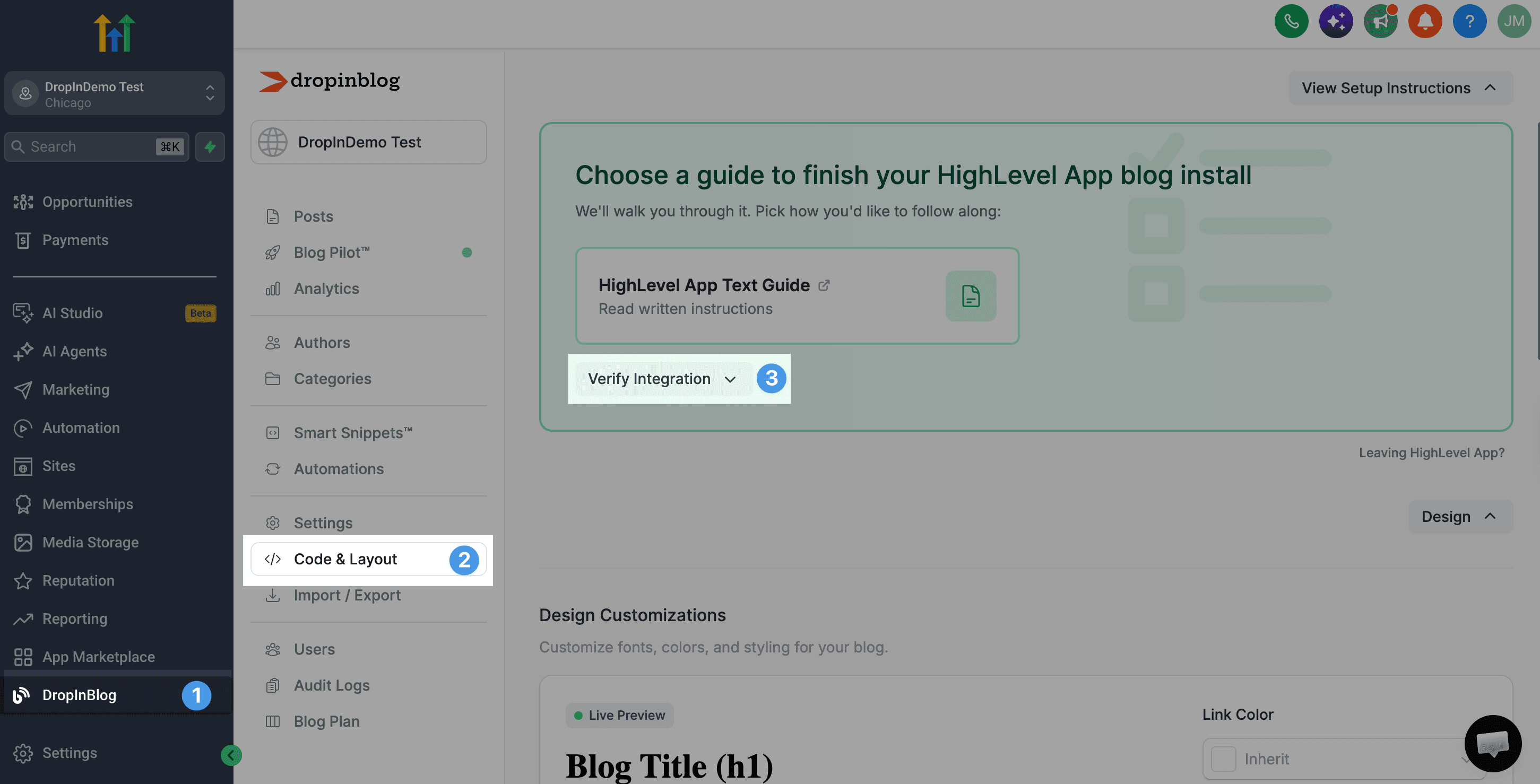Open Import / Export page
The width and height of the screenshot is (1540, 784).
[368, 595]
